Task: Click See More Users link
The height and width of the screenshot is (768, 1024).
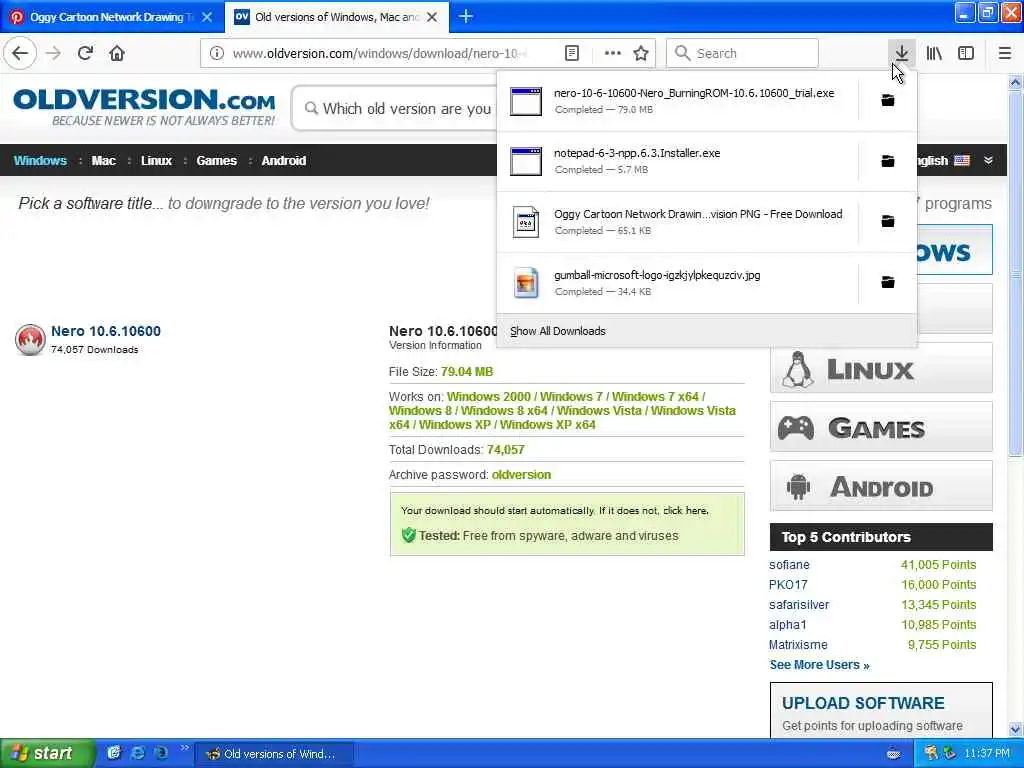Action: tap(819, 665)
